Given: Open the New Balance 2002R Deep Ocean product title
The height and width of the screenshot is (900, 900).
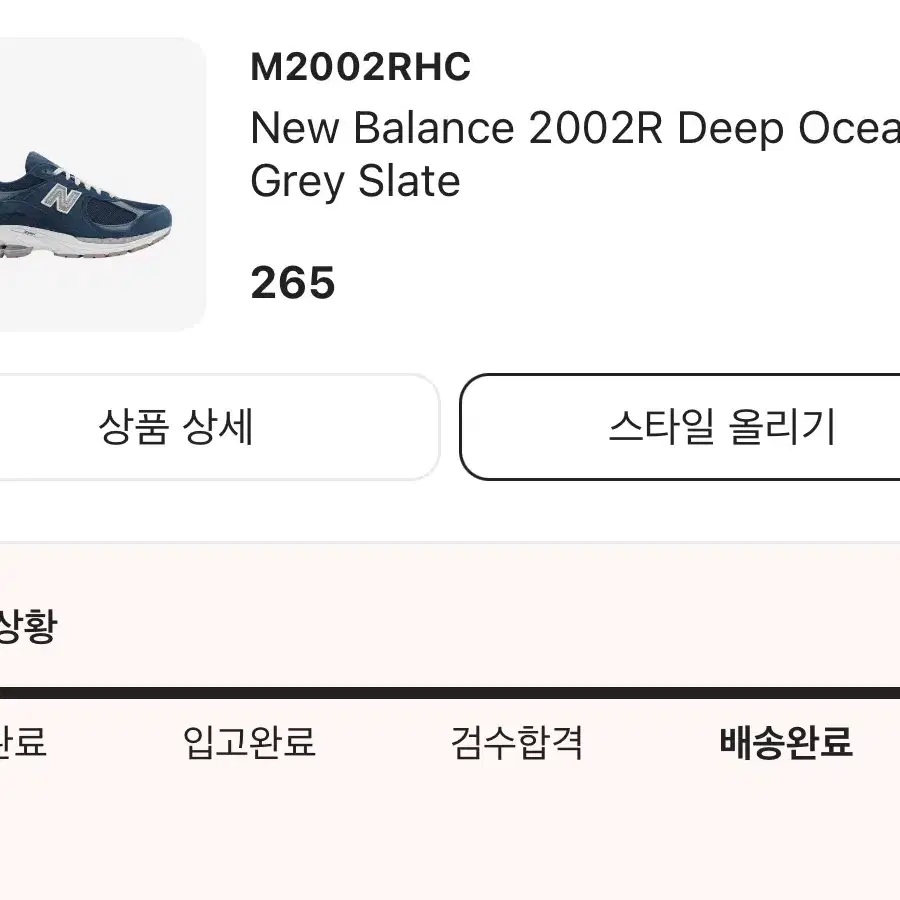Looking at the screenshot, I should point(575,129).
